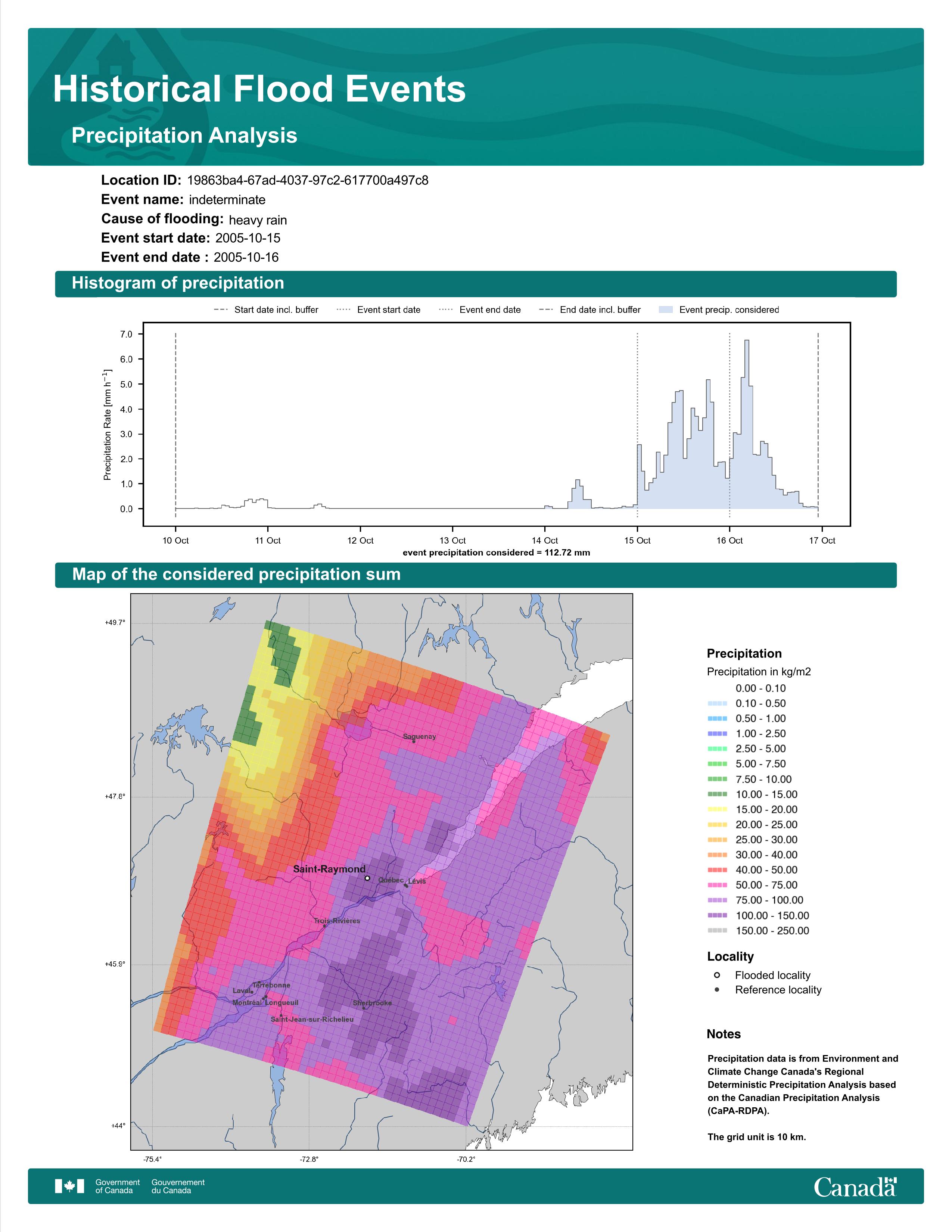Click the Historical Flood Events title
Image resolution: width=952 pixels, height=1232 pixels.
(259, 88)
